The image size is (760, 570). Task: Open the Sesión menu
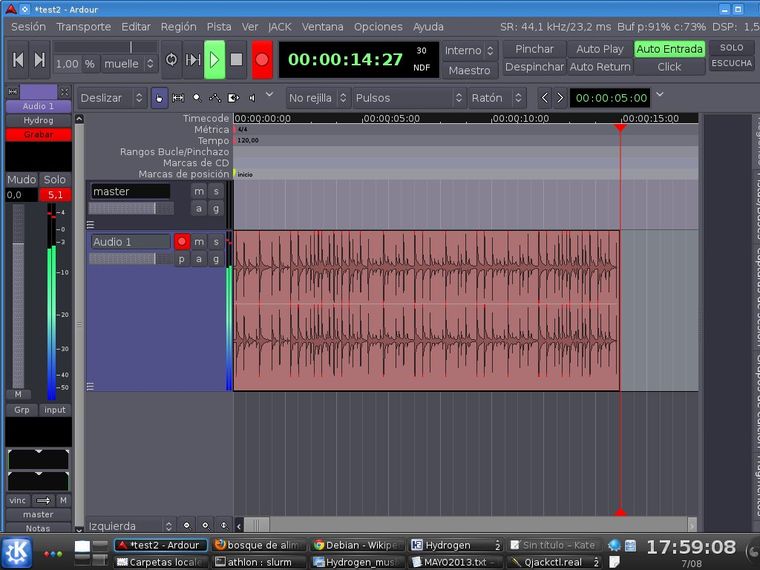click(29, 27)
